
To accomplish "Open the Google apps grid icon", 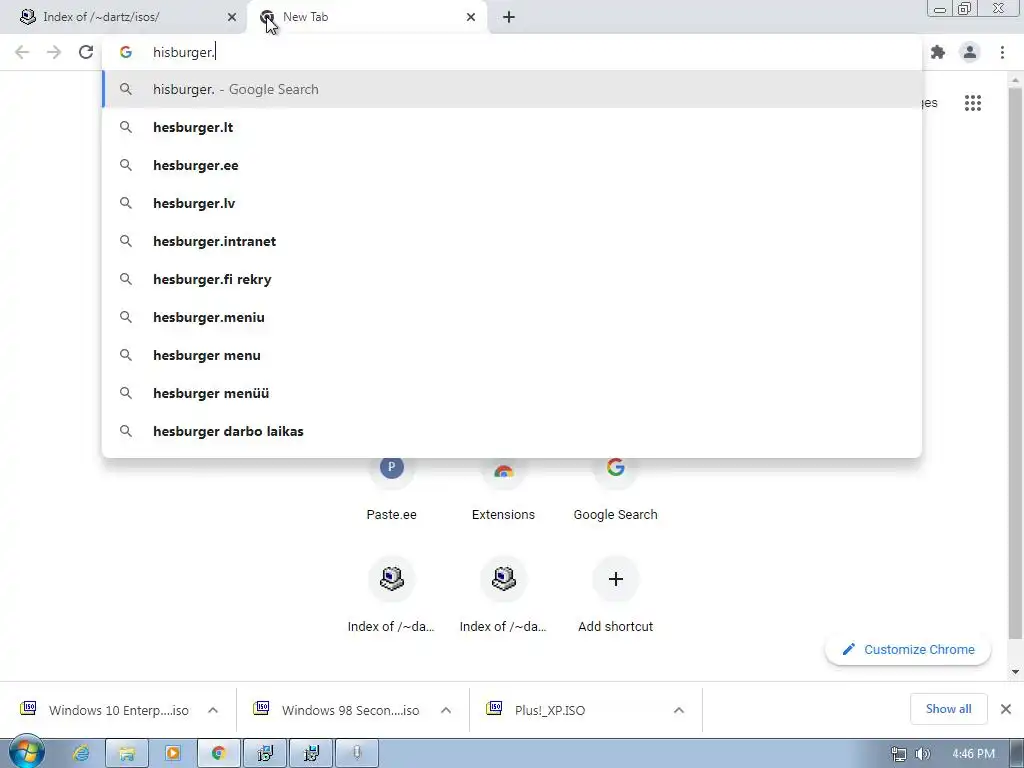I will (972, 103).
